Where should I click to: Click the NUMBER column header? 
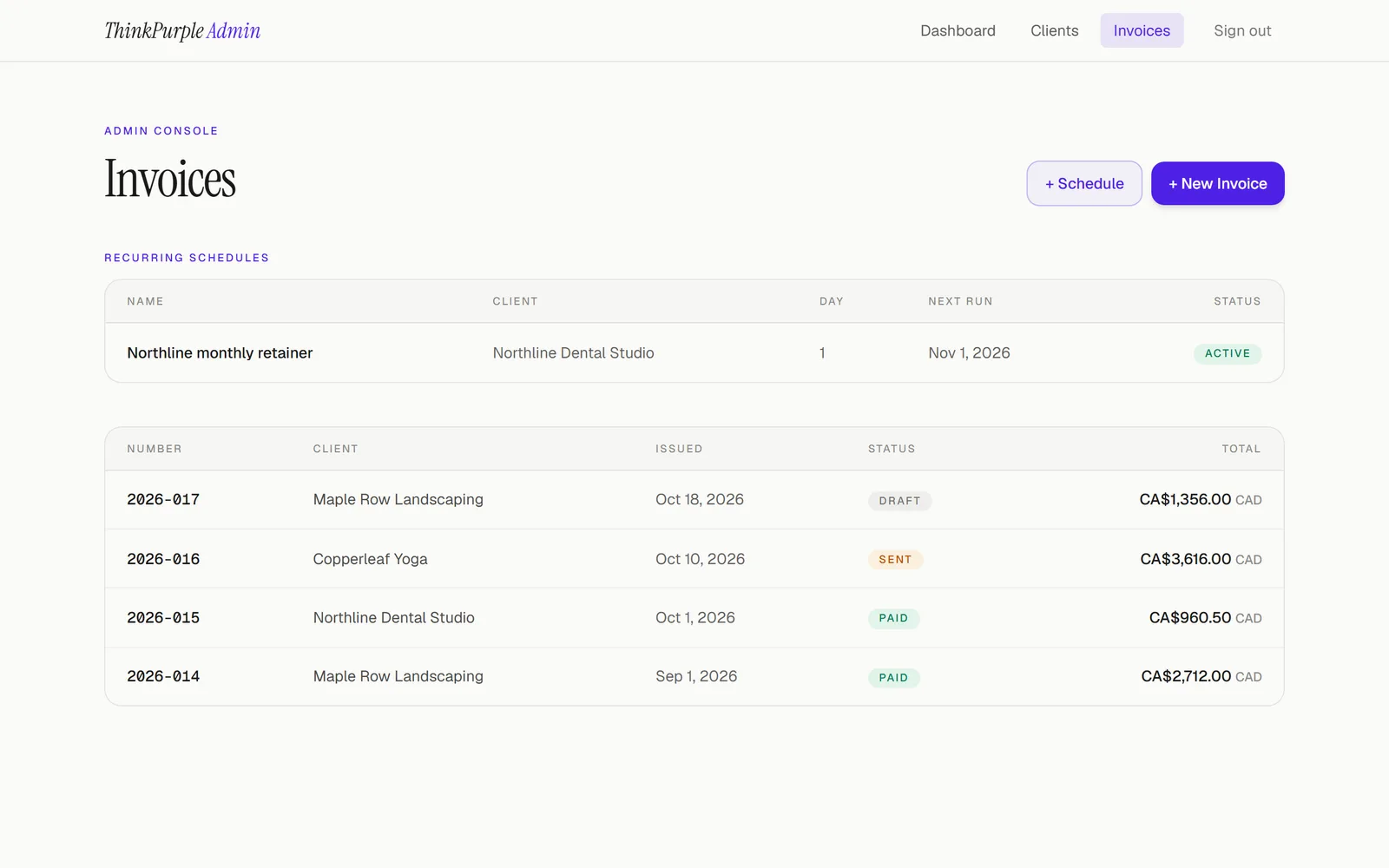click(155, 449)
